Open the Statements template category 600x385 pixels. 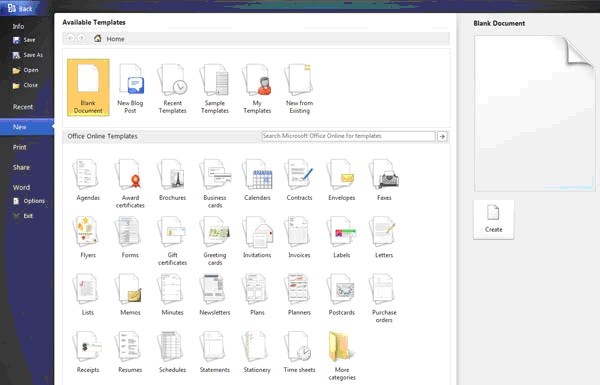click(215, 352)
